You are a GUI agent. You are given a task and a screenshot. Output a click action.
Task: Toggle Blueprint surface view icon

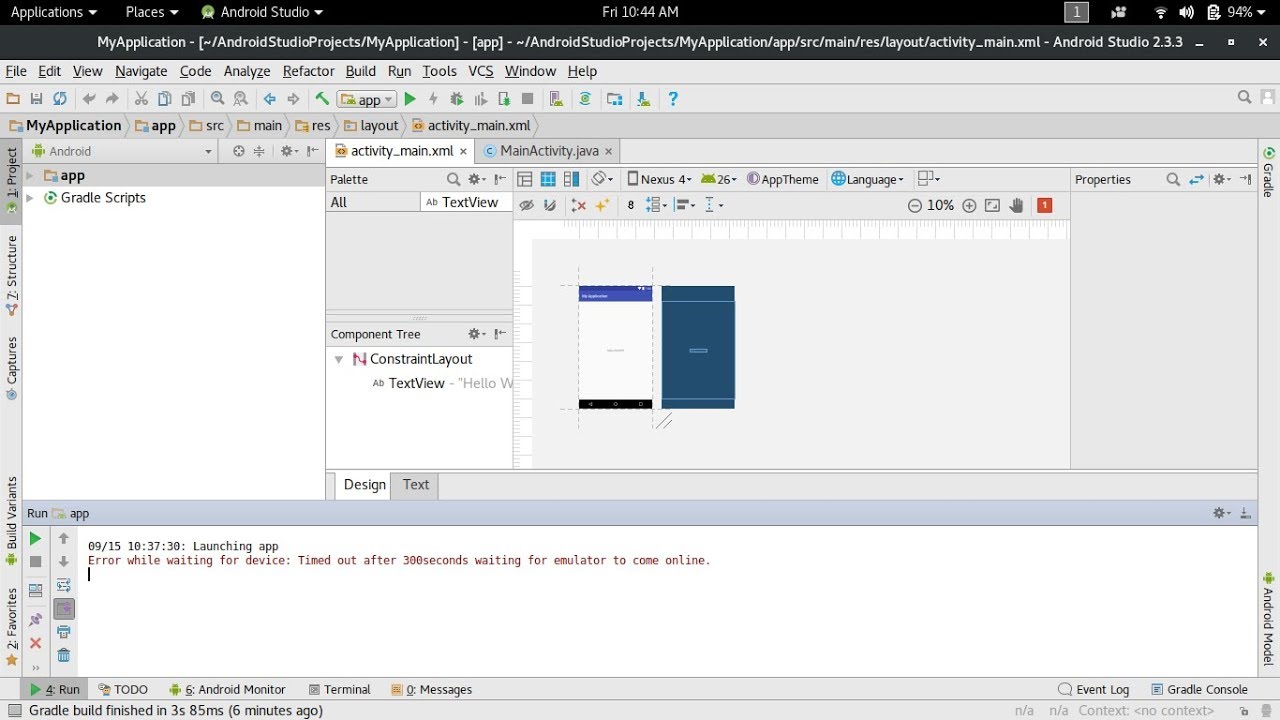(548, 179)
